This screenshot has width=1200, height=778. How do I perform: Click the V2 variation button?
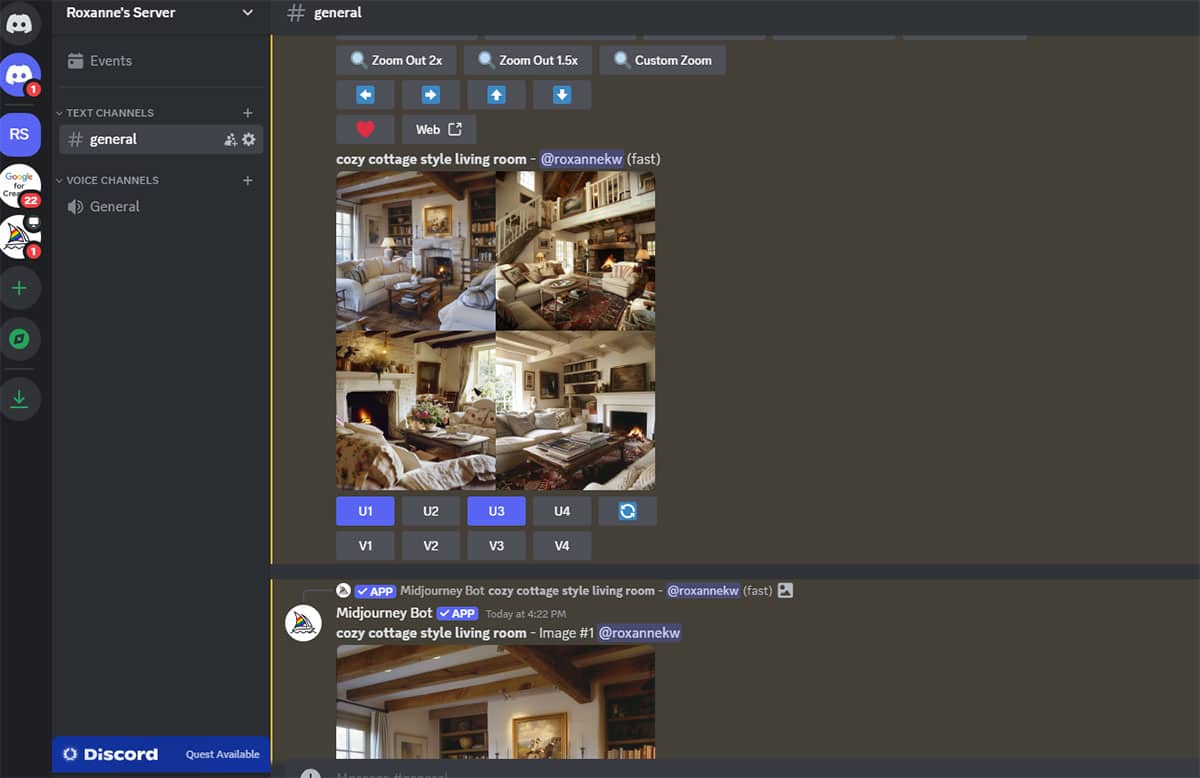(431, 546)
